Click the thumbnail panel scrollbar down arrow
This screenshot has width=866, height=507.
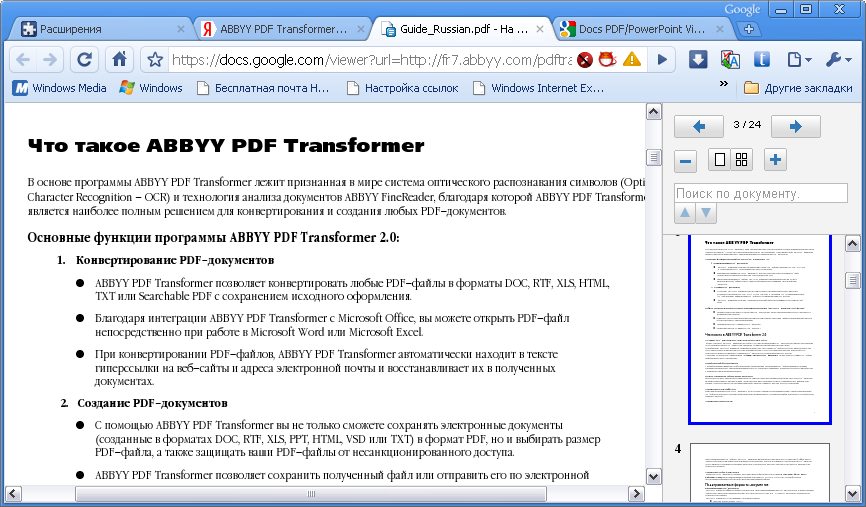852,493
